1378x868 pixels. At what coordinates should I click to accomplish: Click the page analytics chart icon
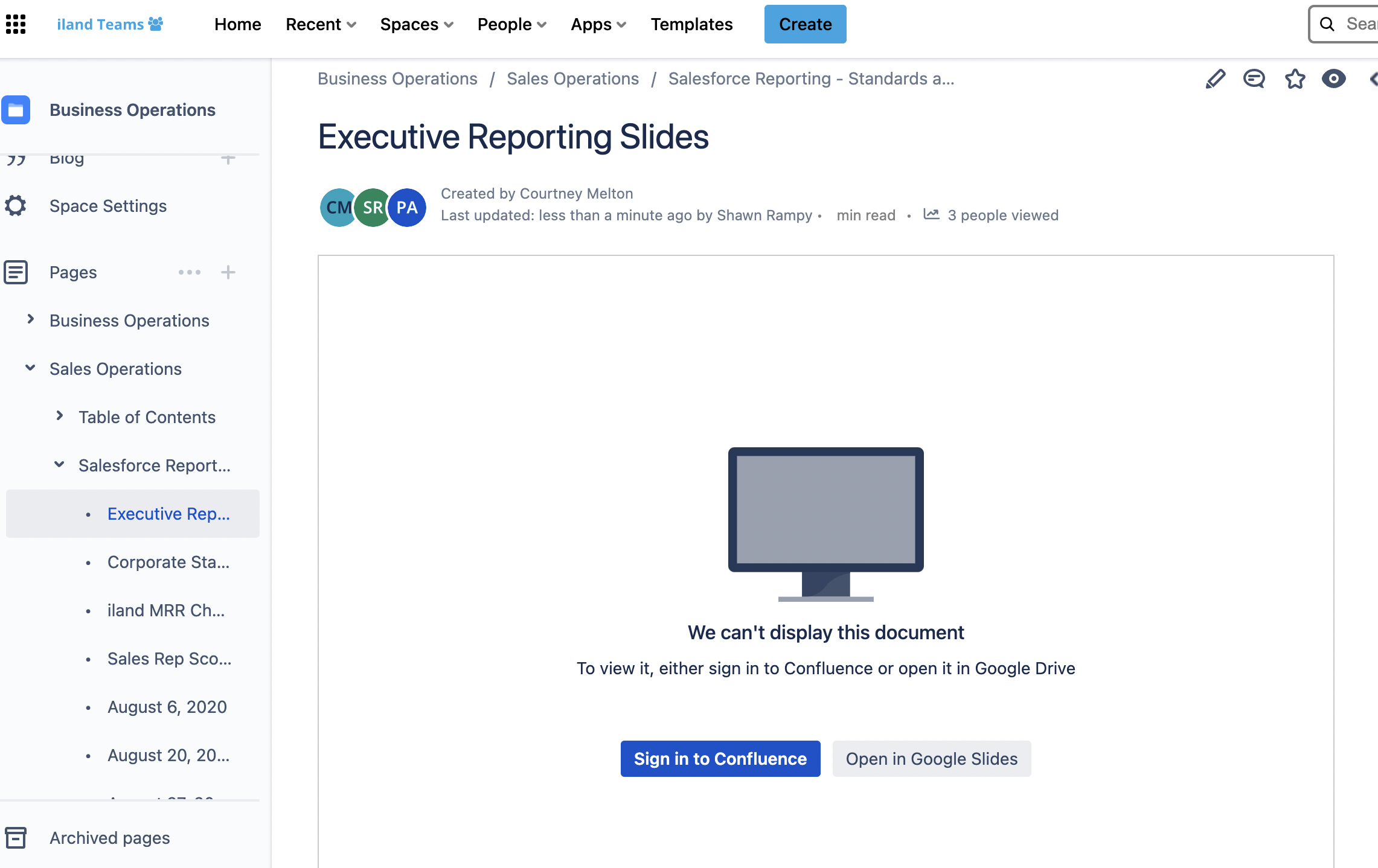(931, 214)
